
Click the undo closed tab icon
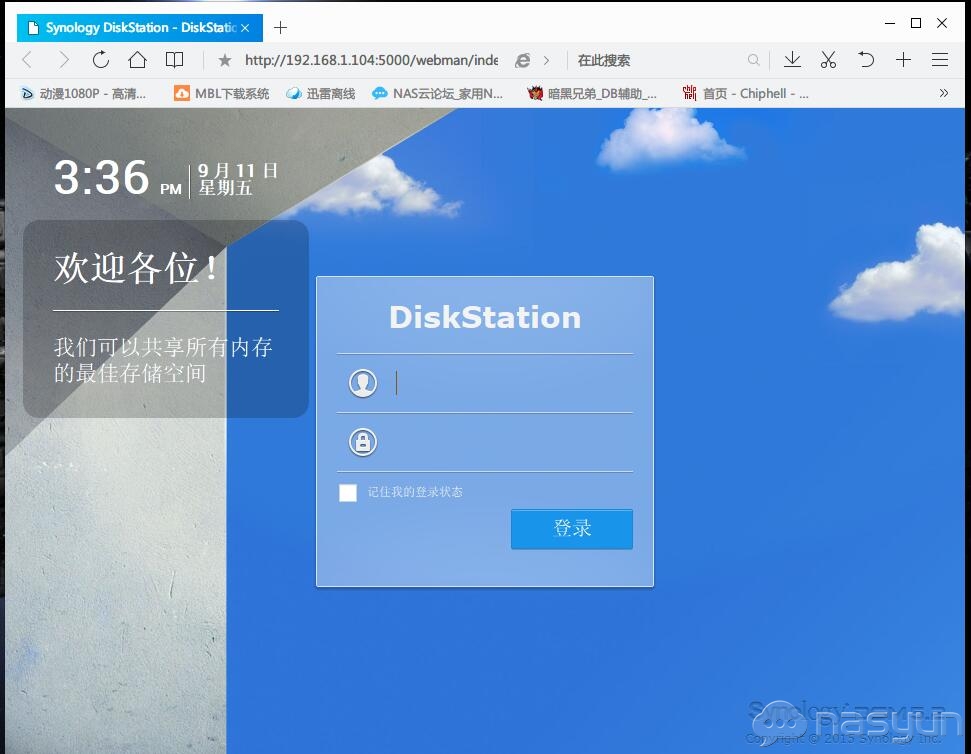click(866, 60)
